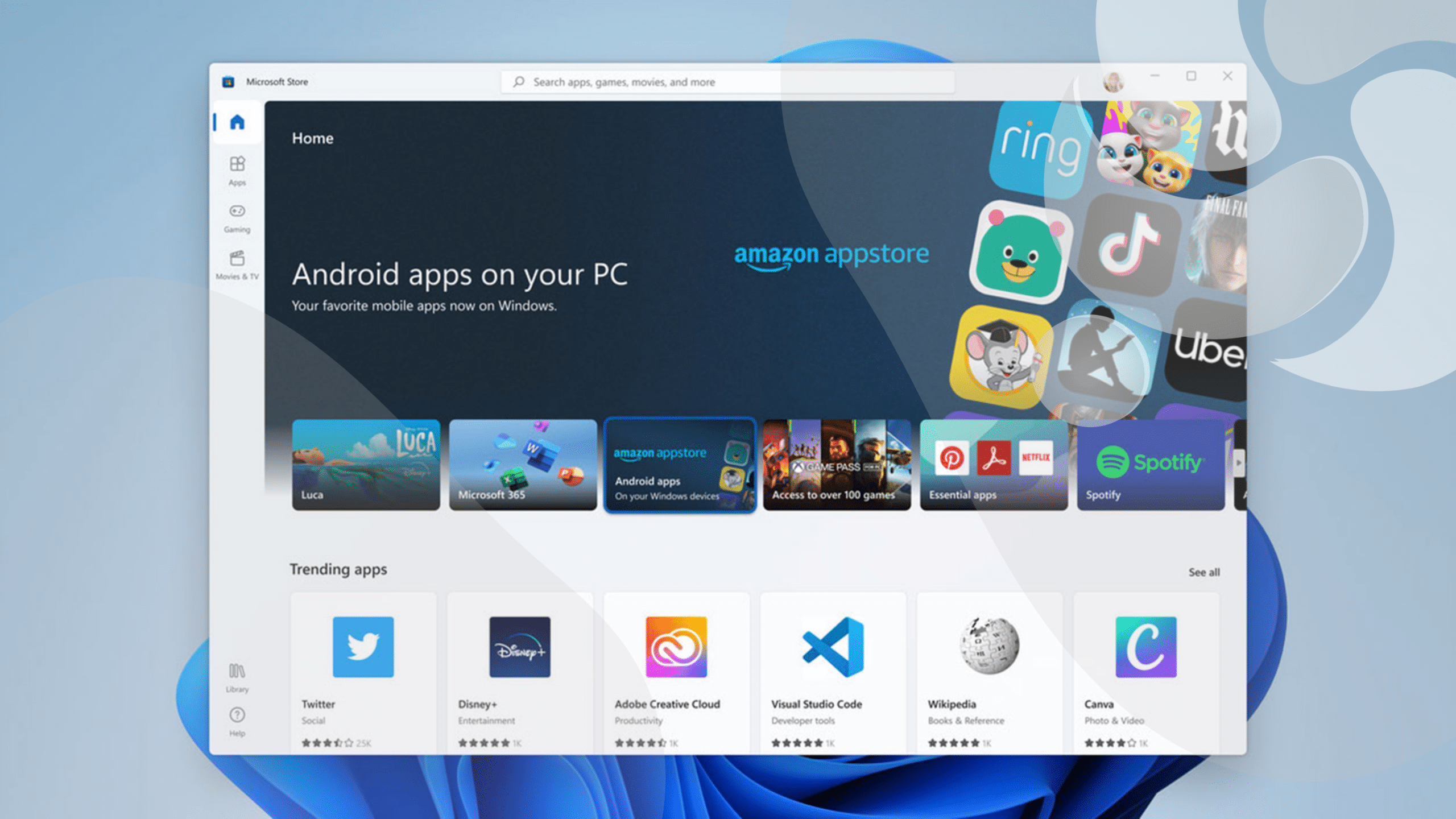Click the Microsoft Store logo icon
This screenshot has width=1456, height=819.
228,81
